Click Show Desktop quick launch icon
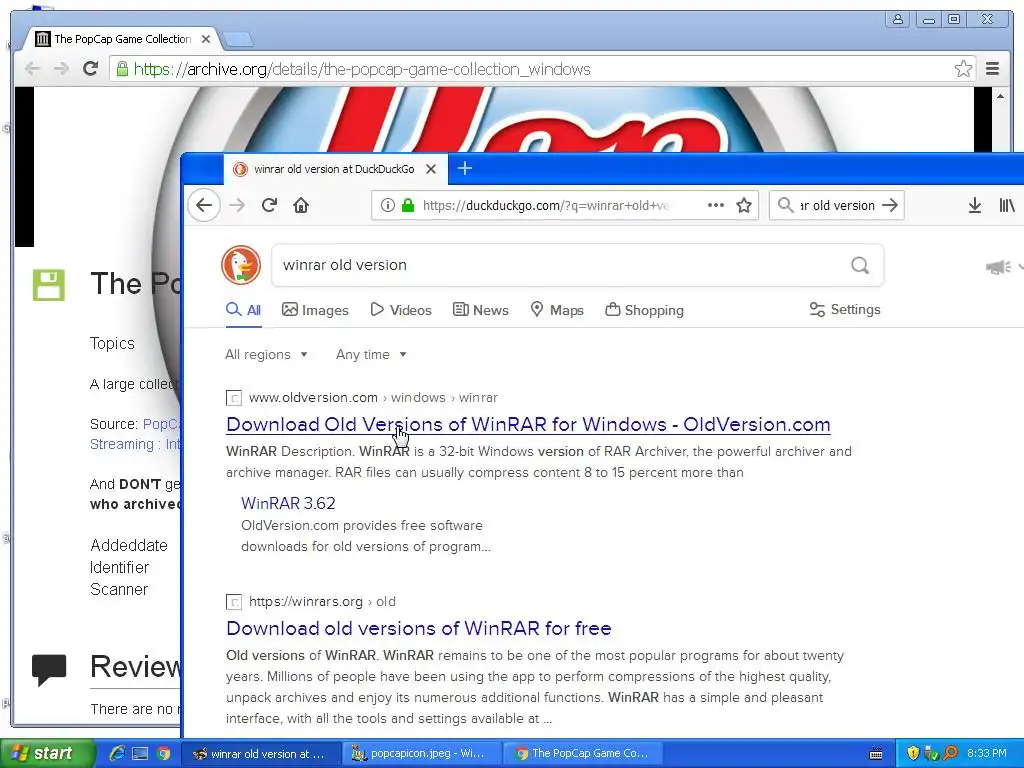Image resolution: width=1024 pixels, height=768 pixels. (x=140, y=753)
